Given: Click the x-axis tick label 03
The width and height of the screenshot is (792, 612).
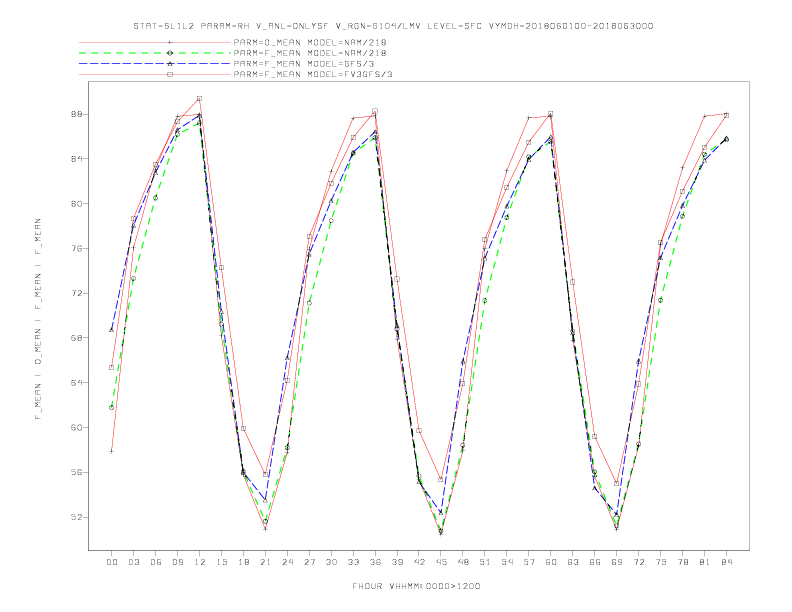Looking at the screenshot, I should [133, 562].
